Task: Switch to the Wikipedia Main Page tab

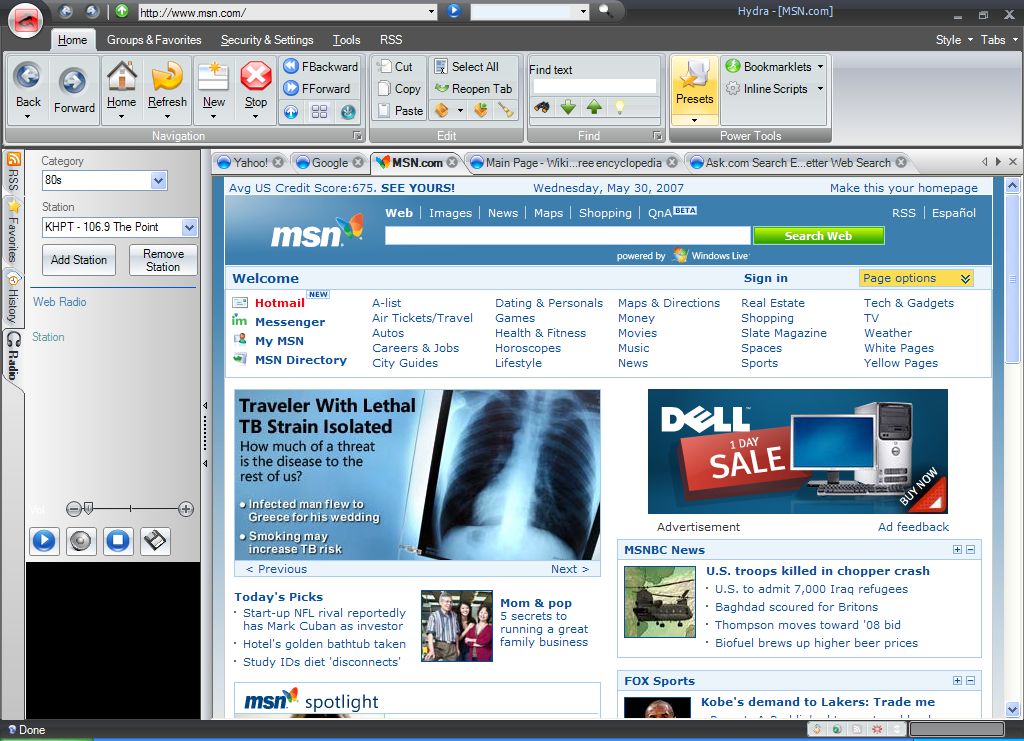Action: click(573, 163)
